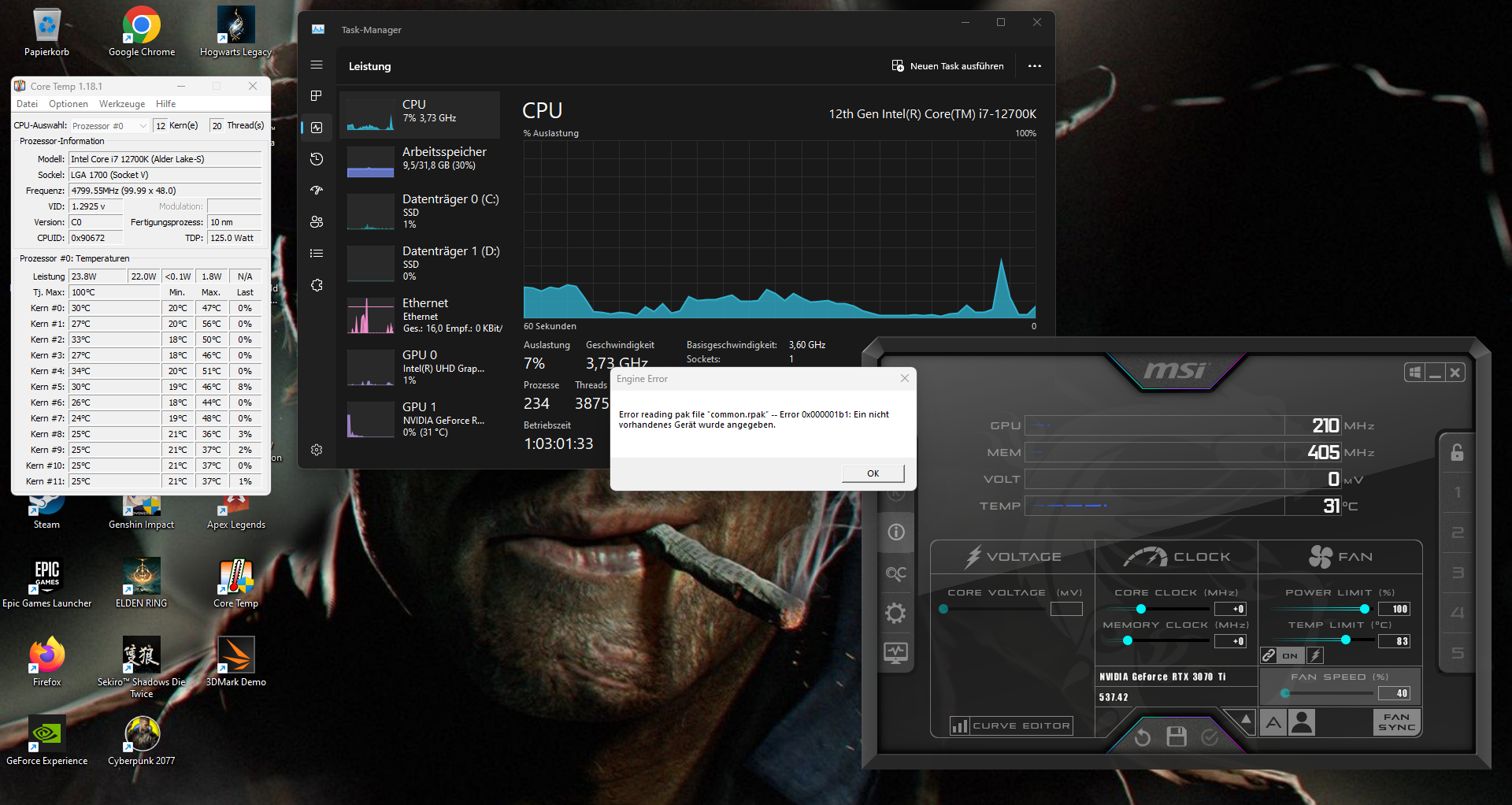The image size is (1512, 805).
Task: Open the Task Manager three-dot options menu
Action: [1034, 65]
